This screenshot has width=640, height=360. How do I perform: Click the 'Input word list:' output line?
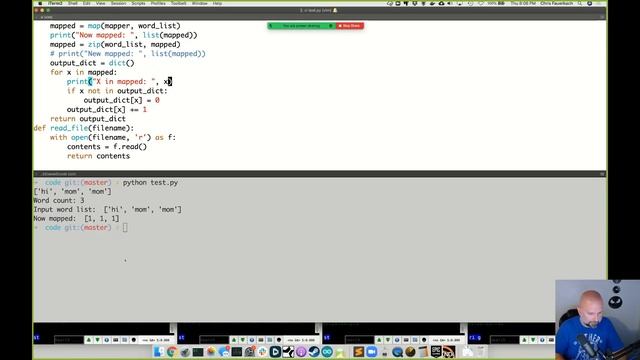click(107, 209)
